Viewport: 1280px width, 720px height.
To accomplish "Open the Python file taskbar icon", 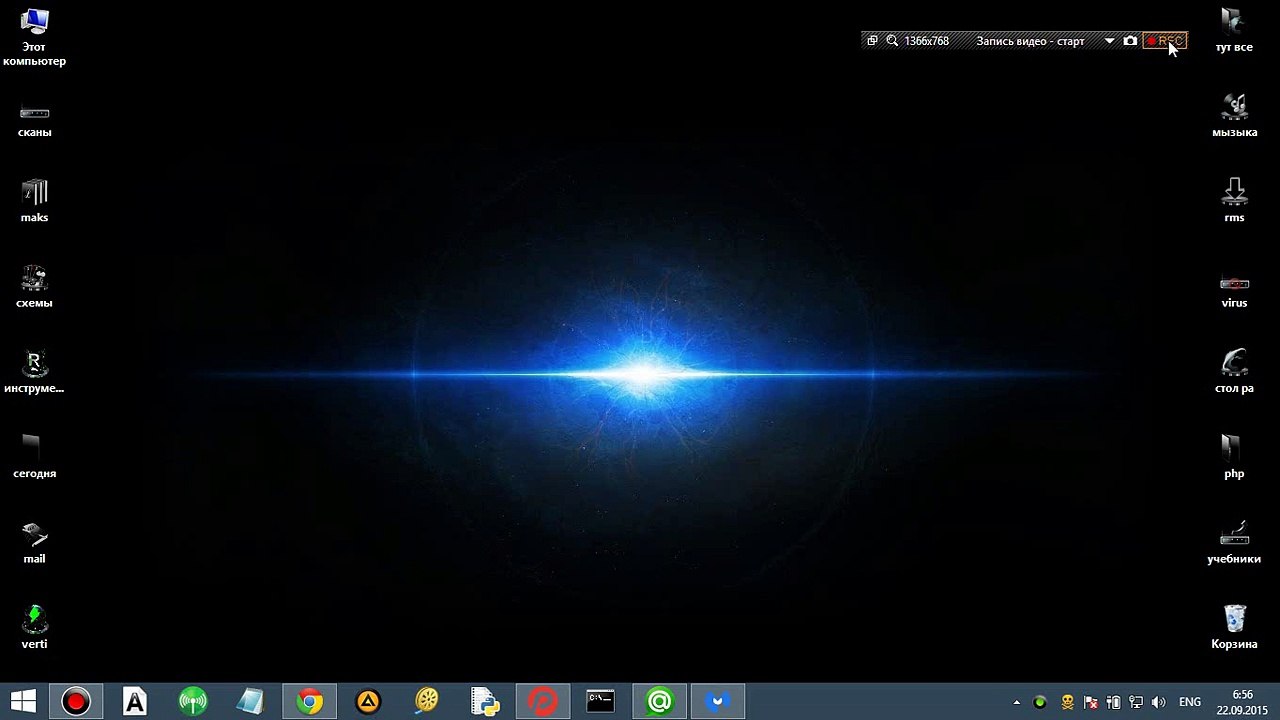I will click(485, 702).
